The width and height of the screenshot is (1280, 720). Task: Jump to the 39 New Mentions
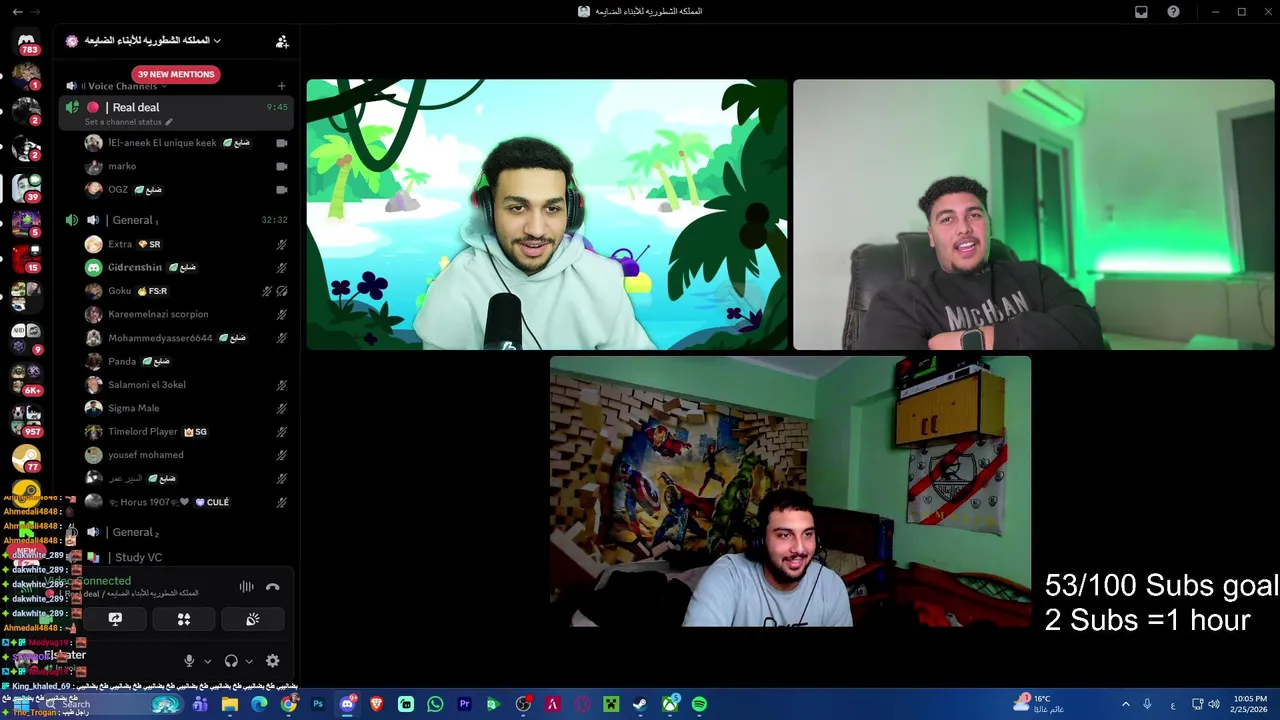coord(176,74)
